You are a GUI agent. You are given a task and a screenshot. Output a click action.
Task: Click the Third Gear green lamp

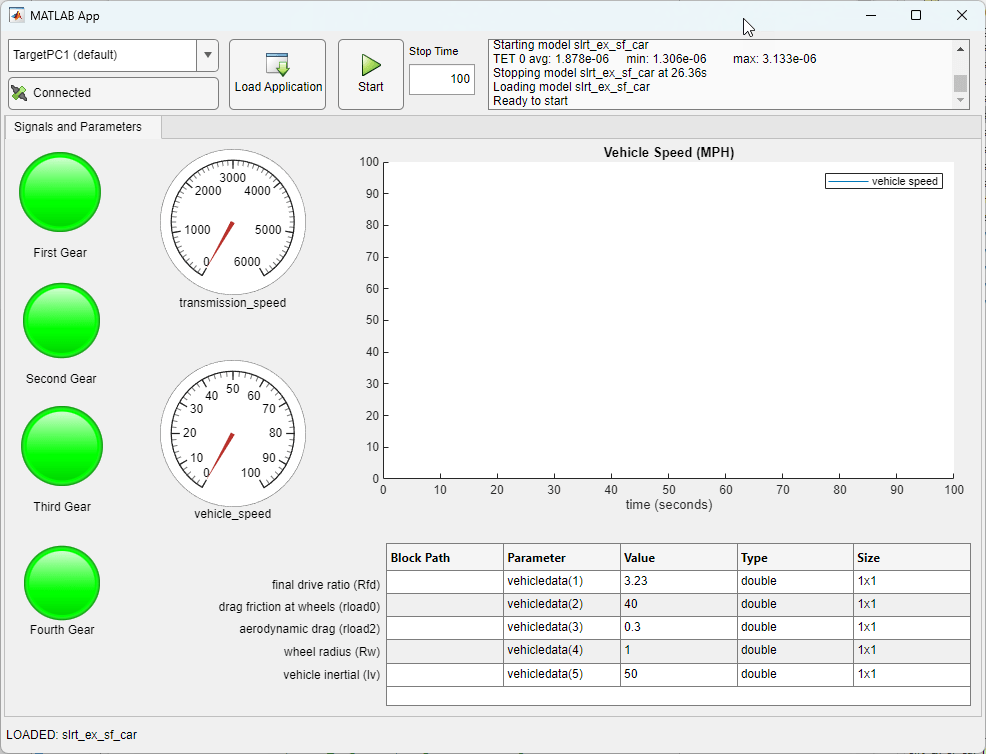coord(62,446)
